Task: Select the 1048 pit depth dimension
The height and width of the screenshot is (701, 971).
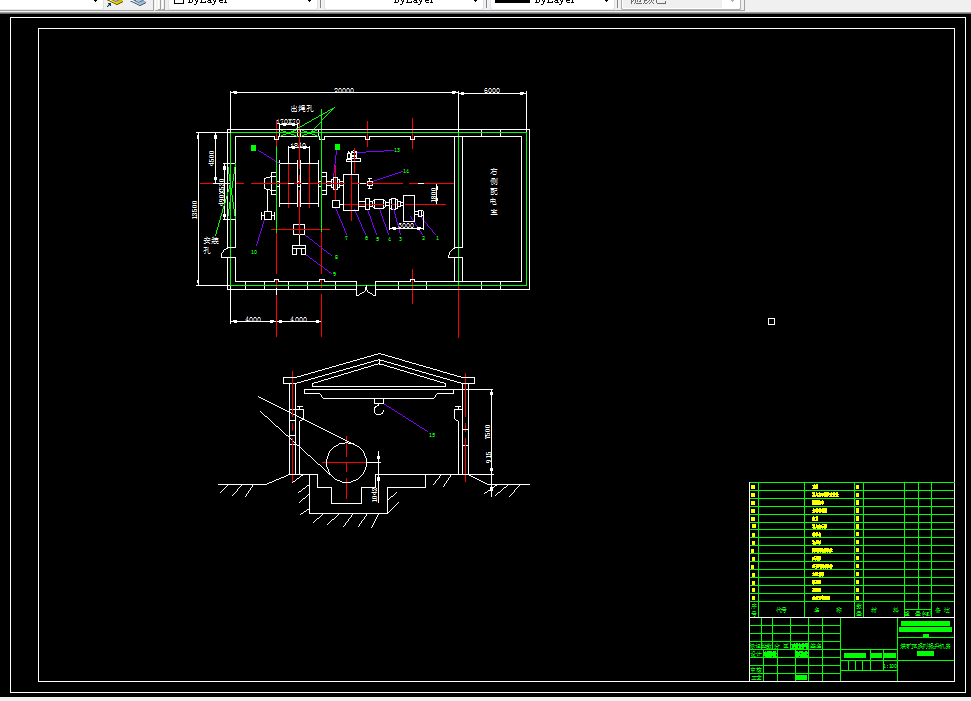Action: [x=375, y=494]
